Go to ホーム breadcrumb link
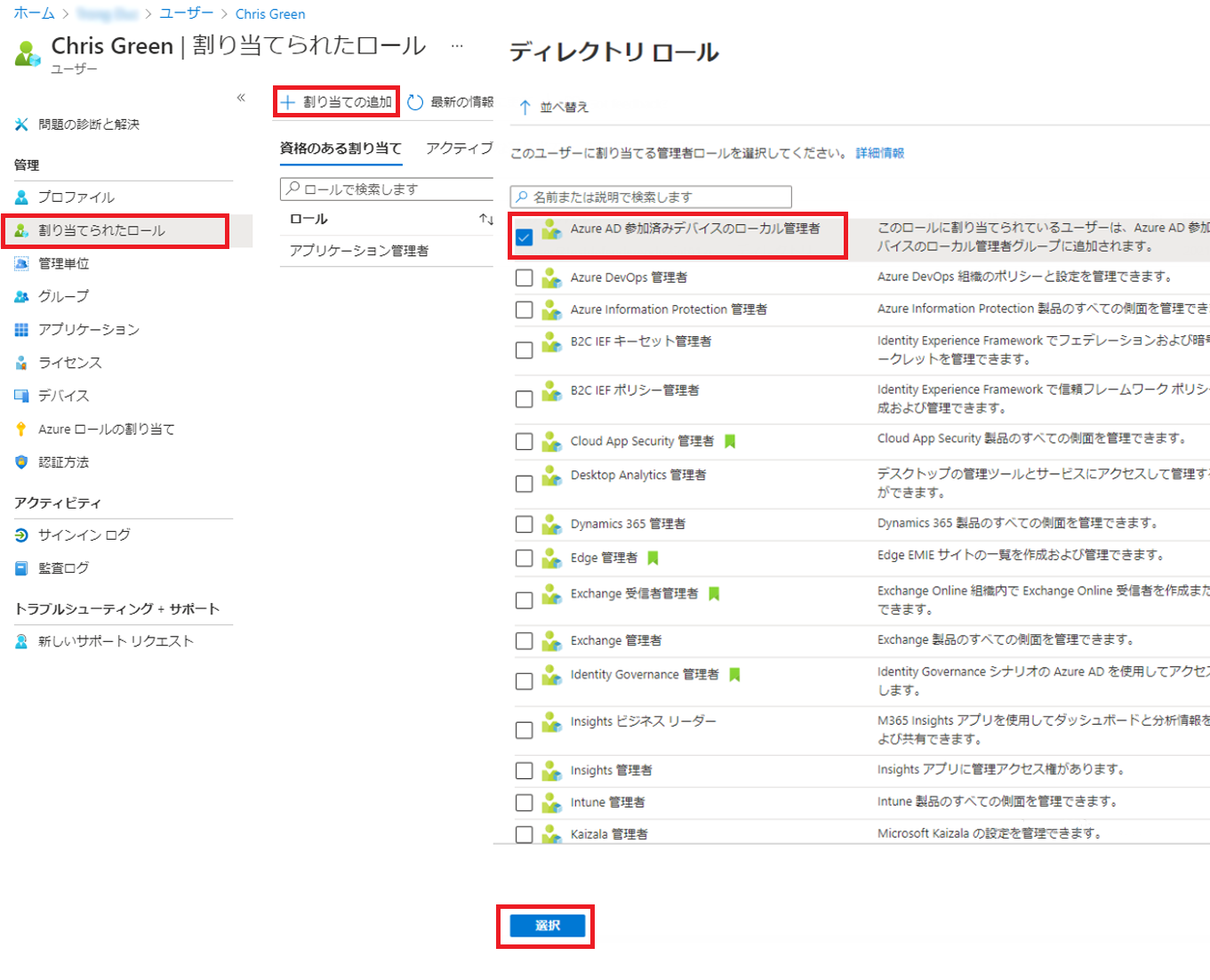 click(35, 13)
